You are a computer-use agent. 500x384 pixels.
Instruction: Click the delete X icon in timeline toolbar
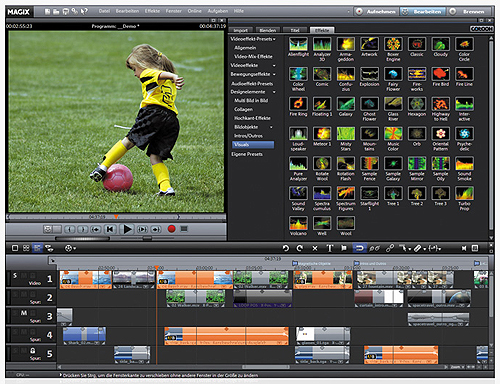[x=315, y=248]
